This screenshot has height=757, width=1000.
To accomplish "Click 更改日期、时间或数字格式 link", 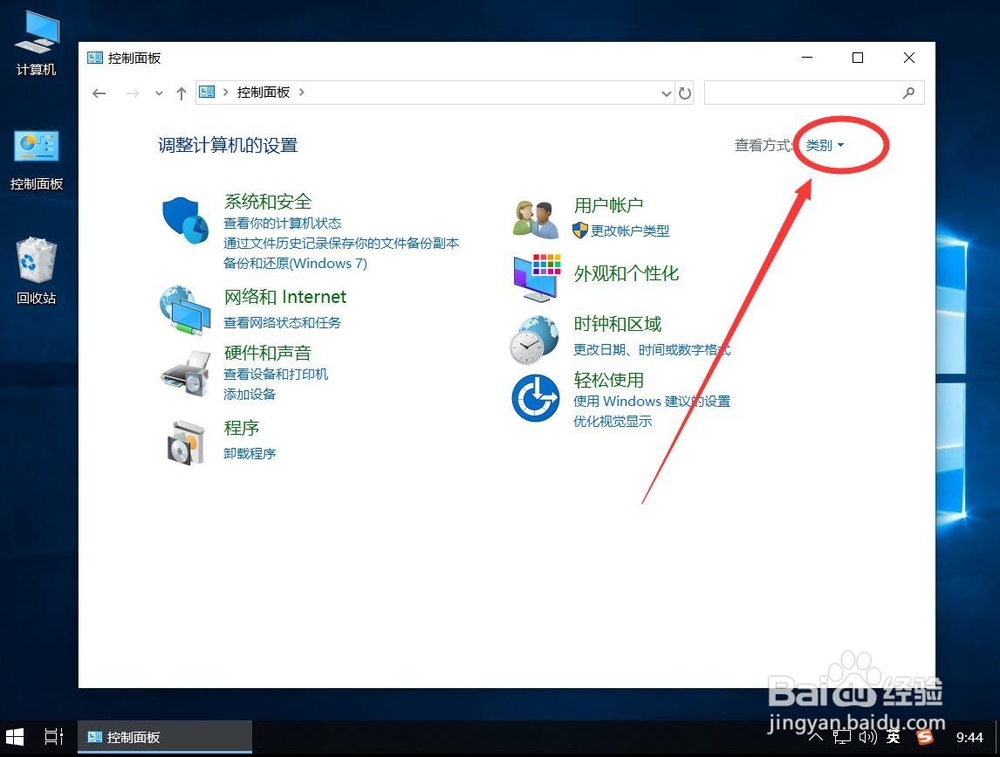I will [652, 349].
